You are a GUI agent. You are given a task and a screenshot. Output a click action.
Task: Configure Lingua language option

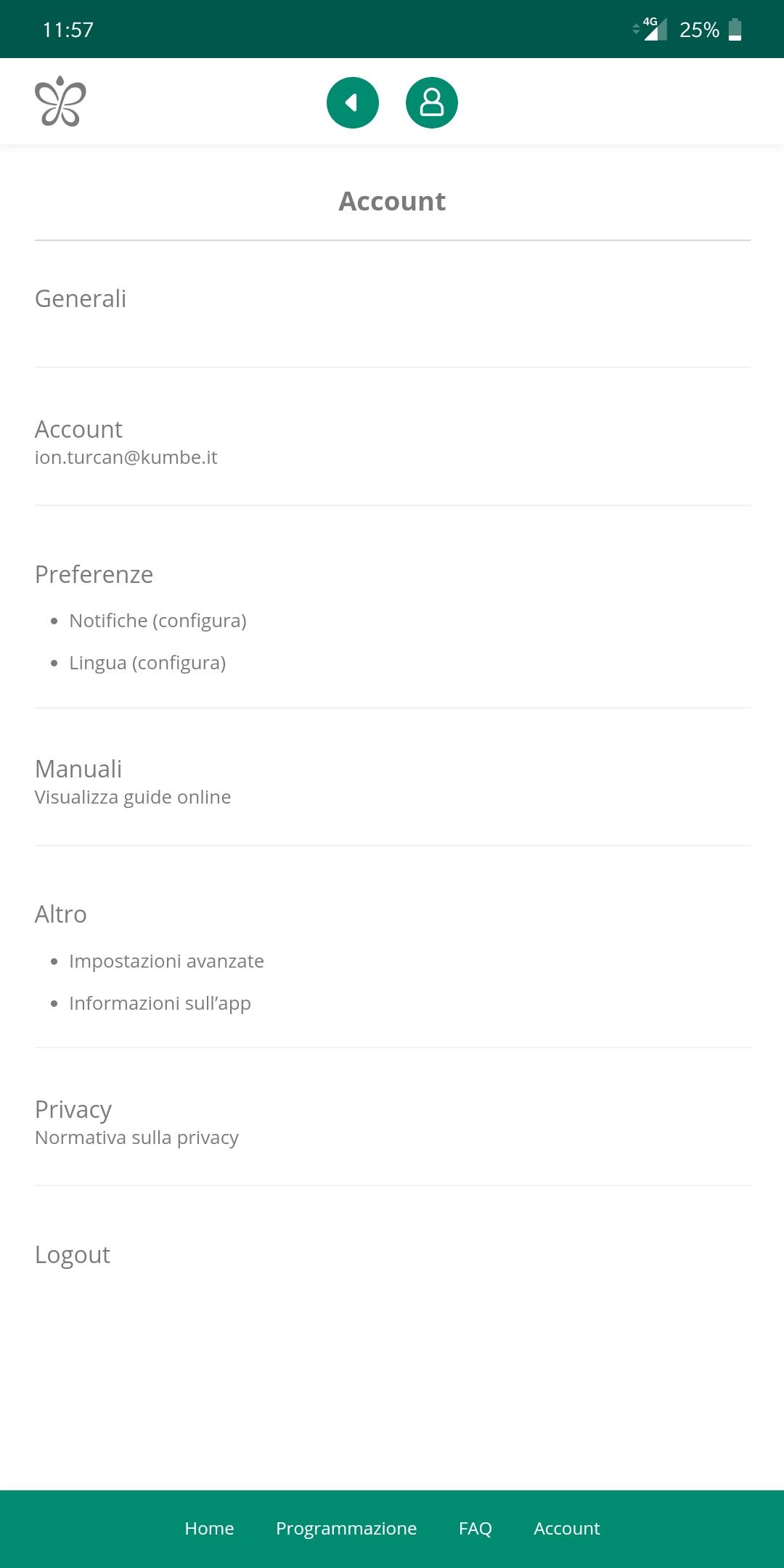click(147, 663)
